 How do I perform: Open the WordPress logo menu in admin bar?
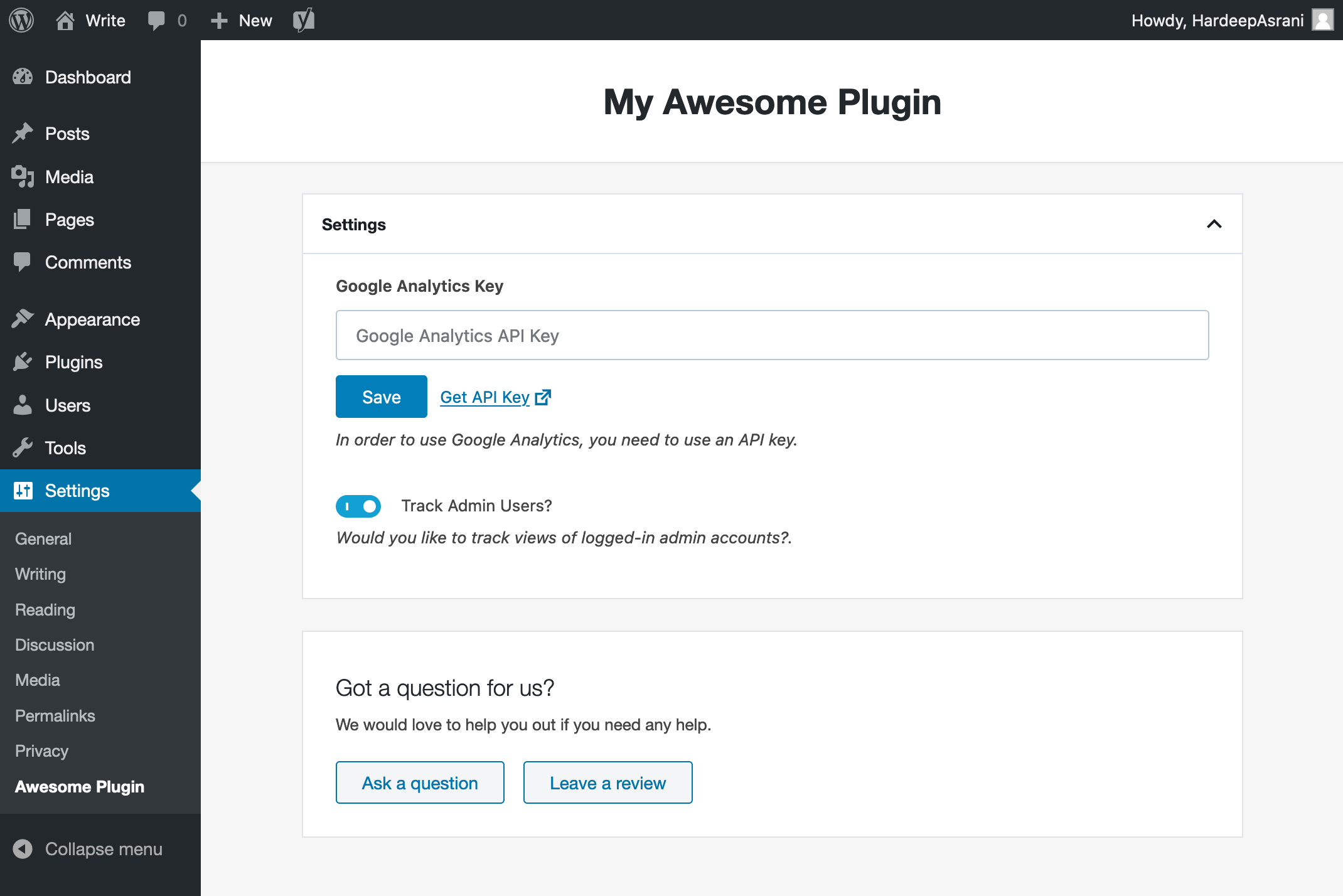point(21,20)
